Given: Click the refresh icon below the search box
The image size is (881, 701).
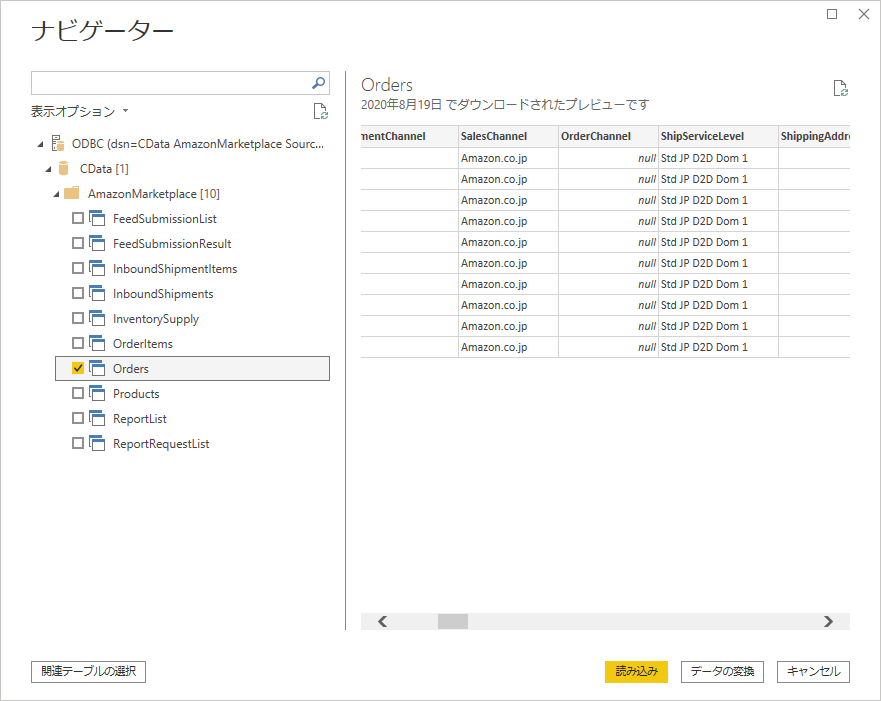Looking at the screenshot, I should (x=320, y=111).
